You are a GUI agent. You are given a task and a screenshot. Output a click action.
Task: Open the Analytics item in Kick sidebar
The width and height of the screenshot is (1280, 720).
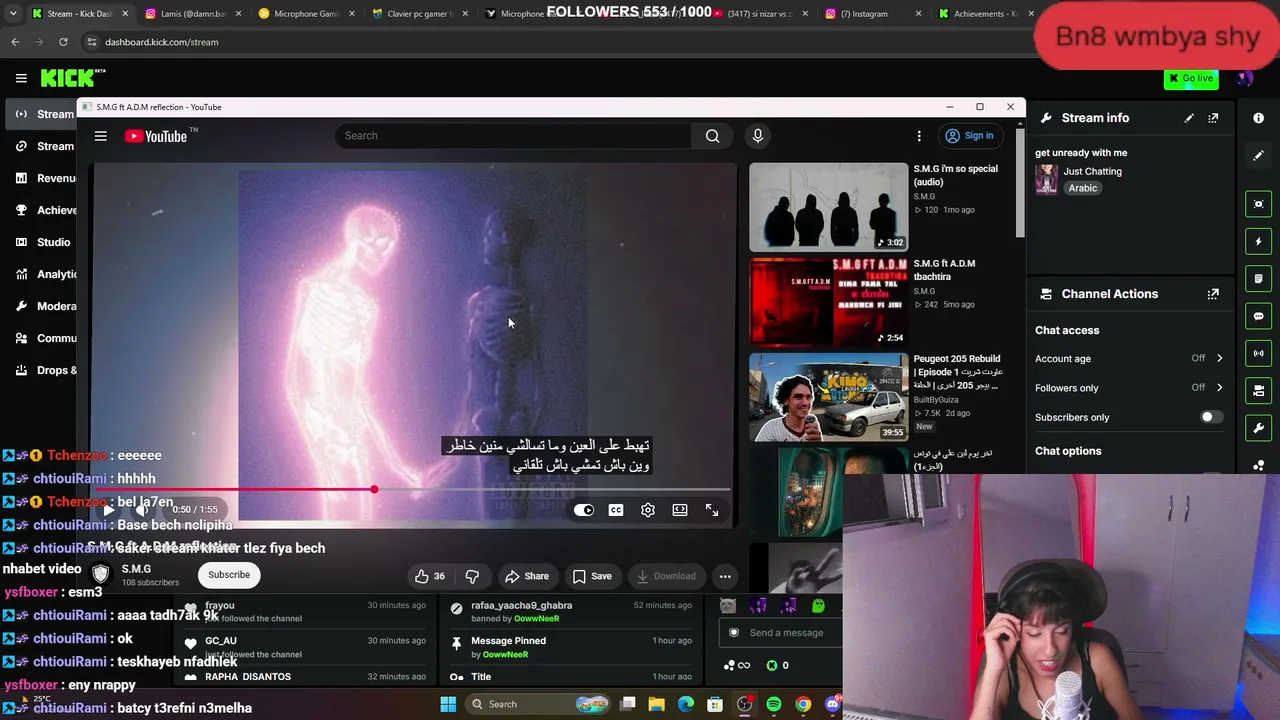(x=43, y=274)
